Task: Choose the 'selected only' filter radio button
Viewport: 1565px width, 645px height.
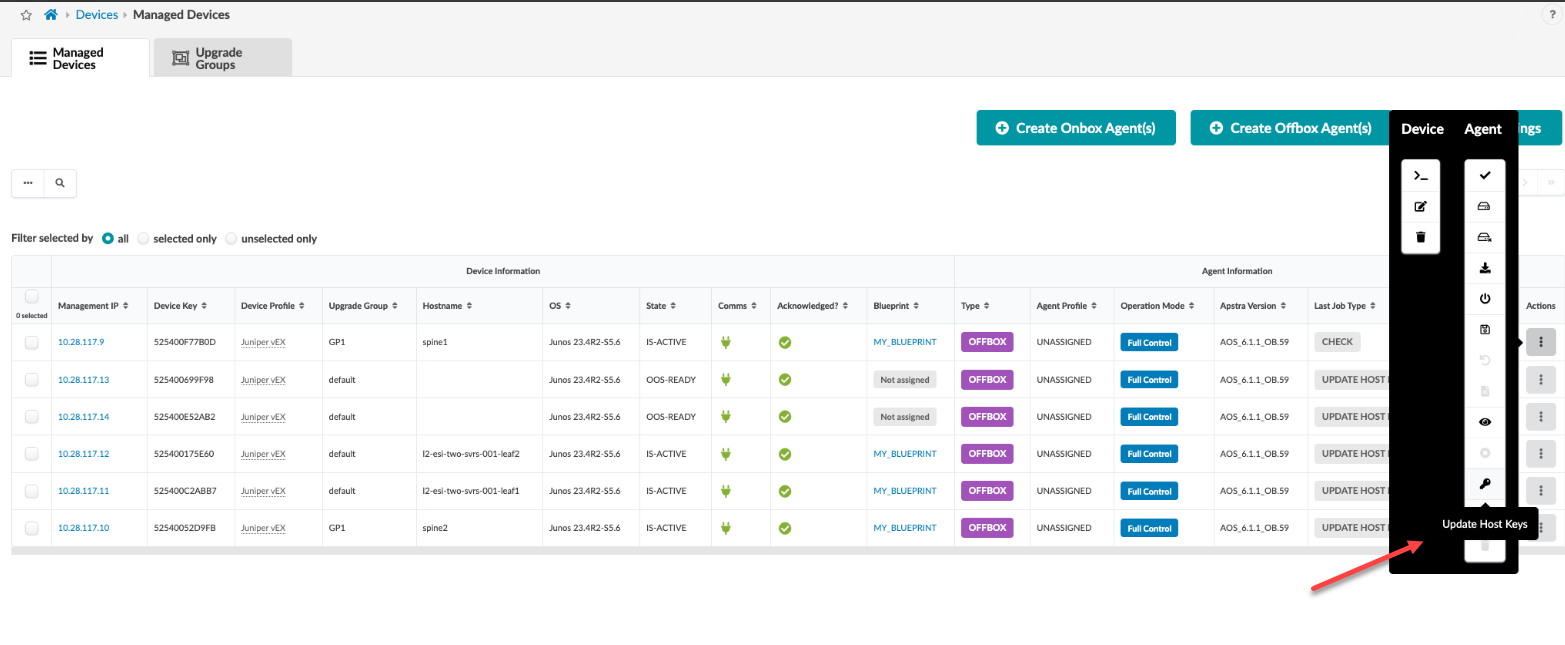Action: tap(144, 239)
